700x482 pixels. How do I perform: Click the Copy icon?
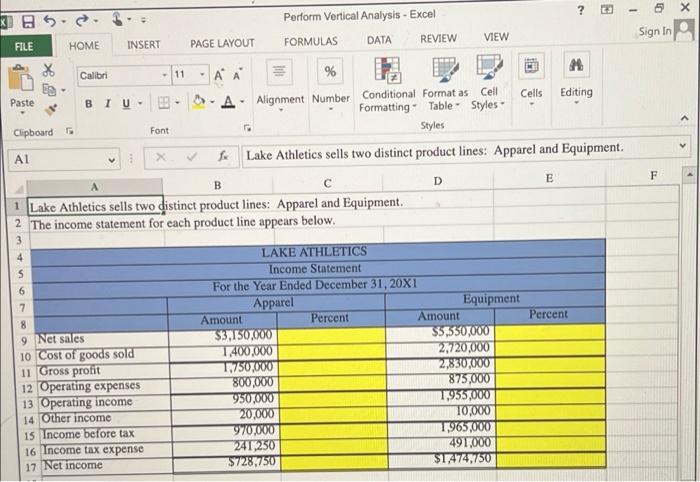49,90
